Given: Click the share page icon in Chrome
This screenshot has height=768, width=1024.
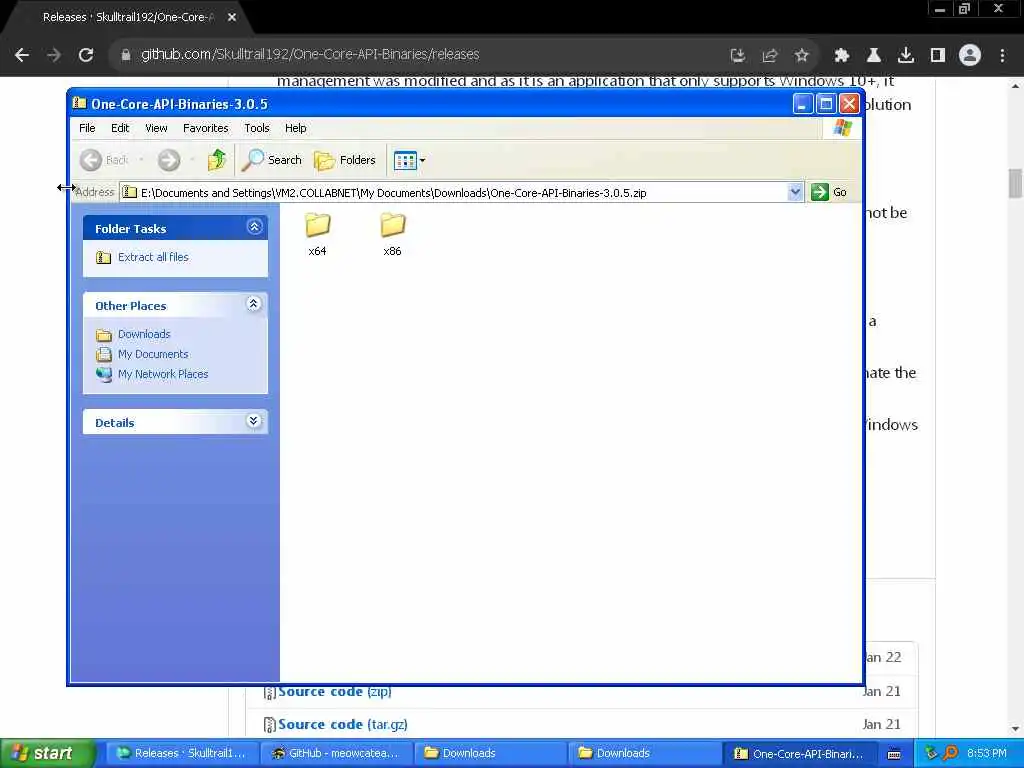Looking at the screenshot, I should (x=769, y=56).
